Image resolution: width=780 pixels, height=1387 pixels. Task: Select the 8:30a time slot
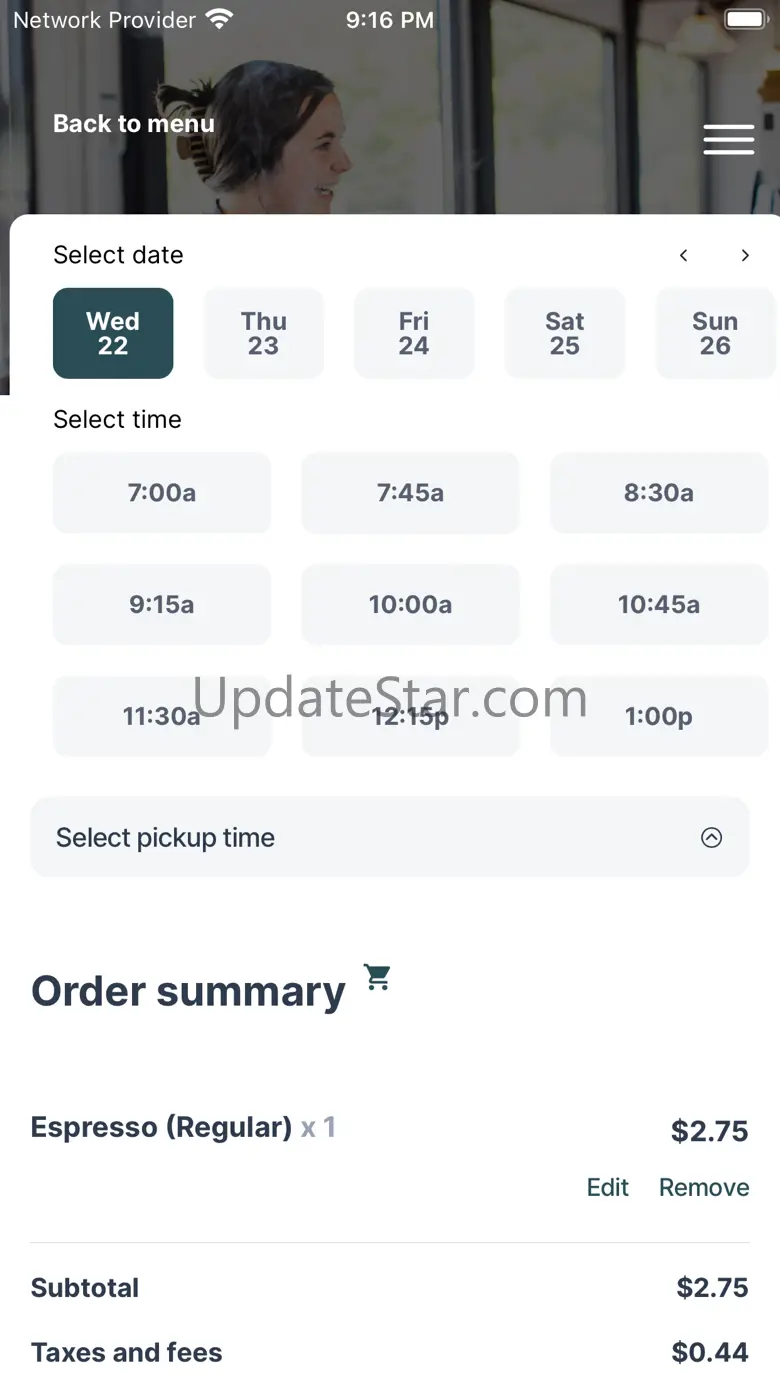pyautogui.click(x=659, y=493)
